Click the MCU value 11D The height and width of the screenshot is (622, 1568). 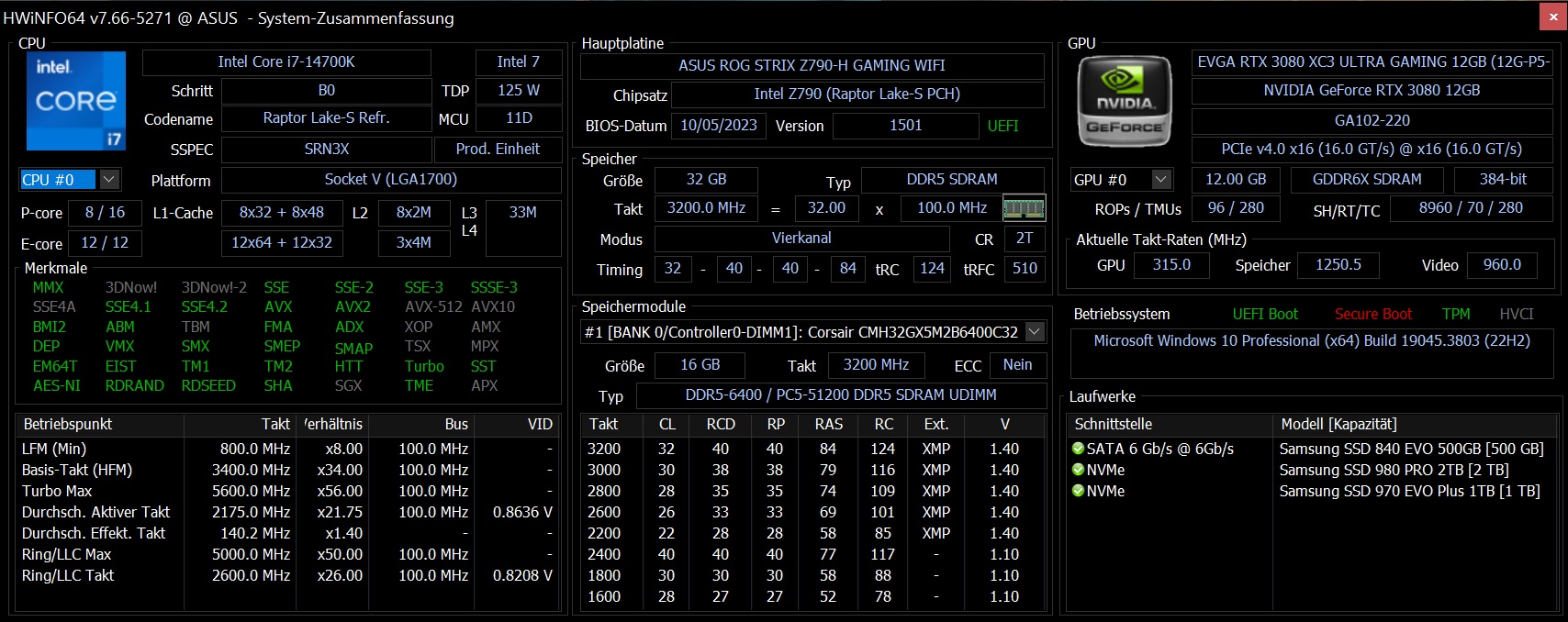519,118
